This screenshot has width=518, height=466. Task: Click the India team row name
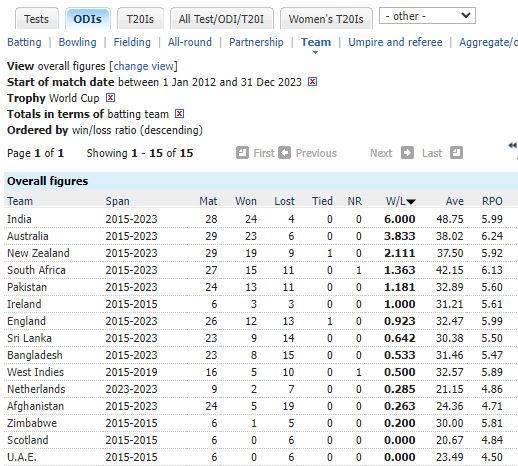pos(19,219)
